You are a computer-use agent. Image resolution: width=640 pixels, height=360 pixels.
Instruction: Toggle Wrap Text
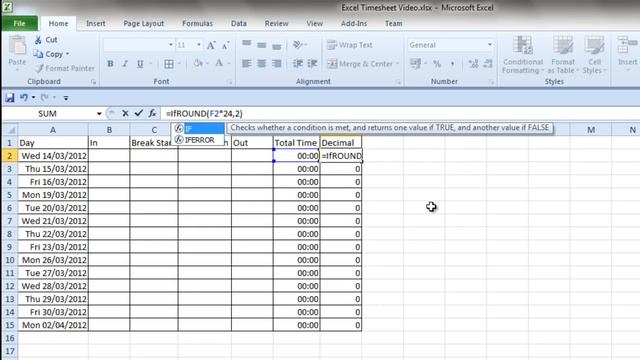click(350, 45)
